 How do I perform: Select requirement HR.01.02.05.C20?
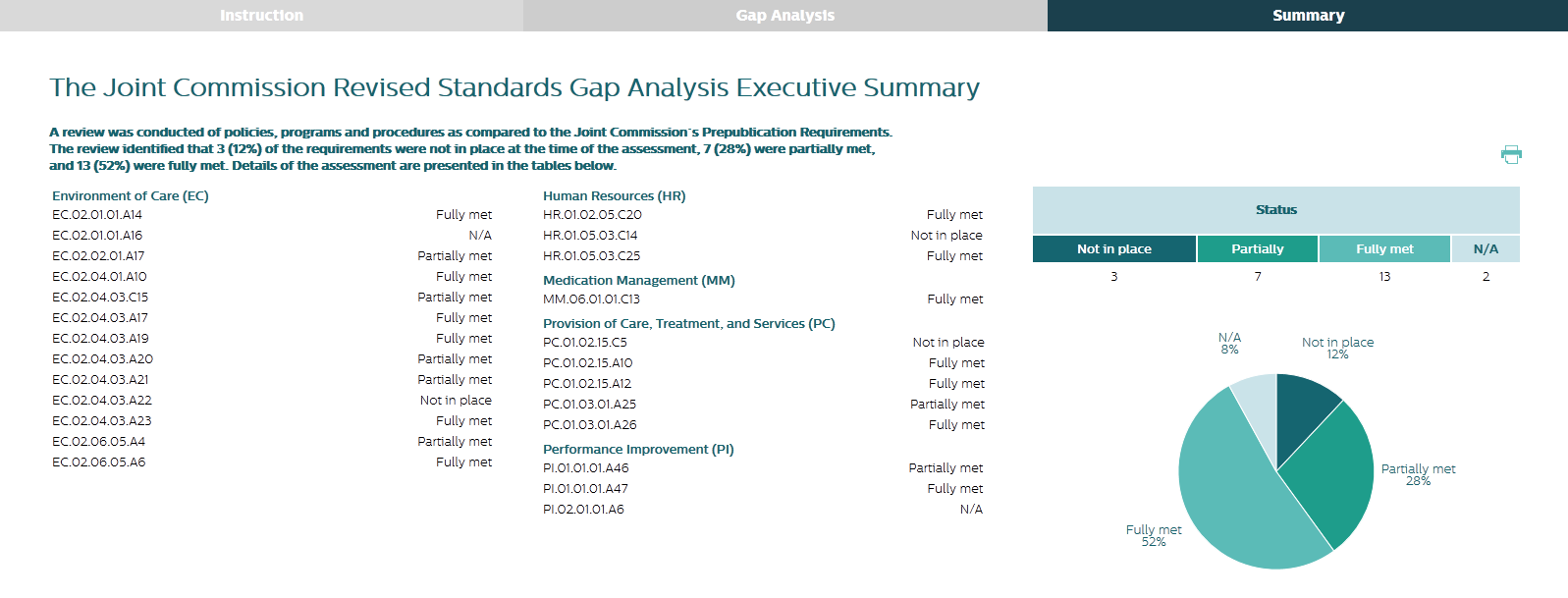click(x=592, y=215)
